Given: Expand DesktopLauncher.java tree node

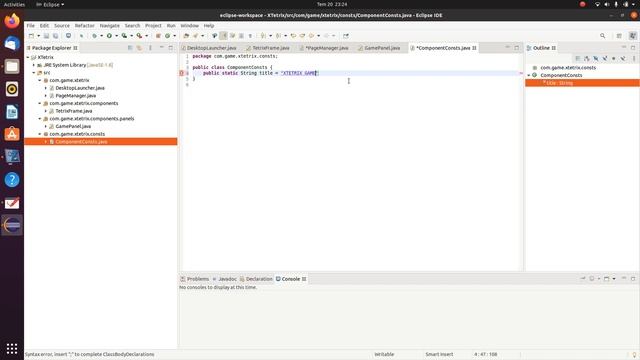Looking at the screenshot, I should point(46,88).
